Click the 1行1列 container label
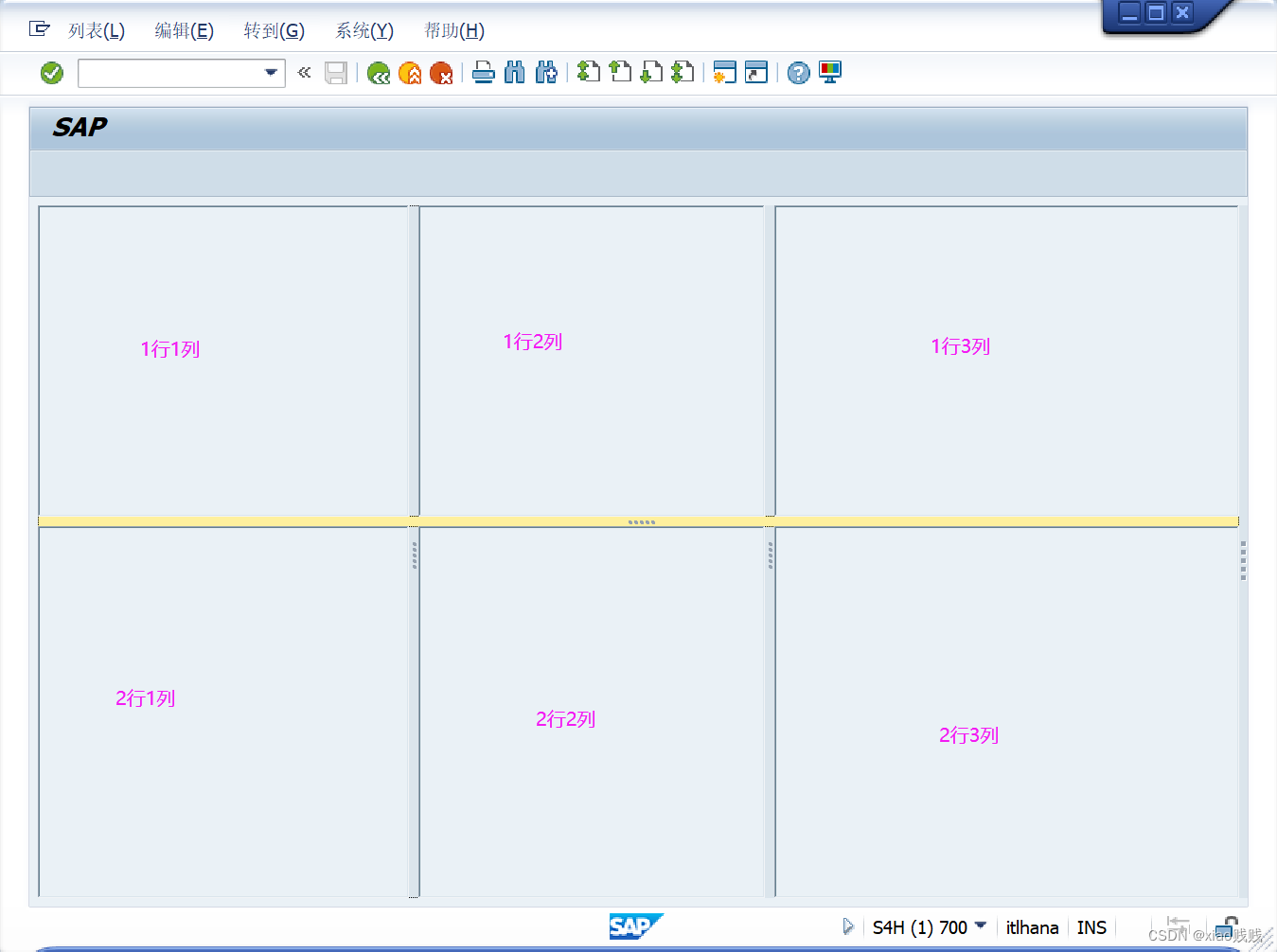Image resolution: width=1277 pixels, height=952 pixels. 170,349
